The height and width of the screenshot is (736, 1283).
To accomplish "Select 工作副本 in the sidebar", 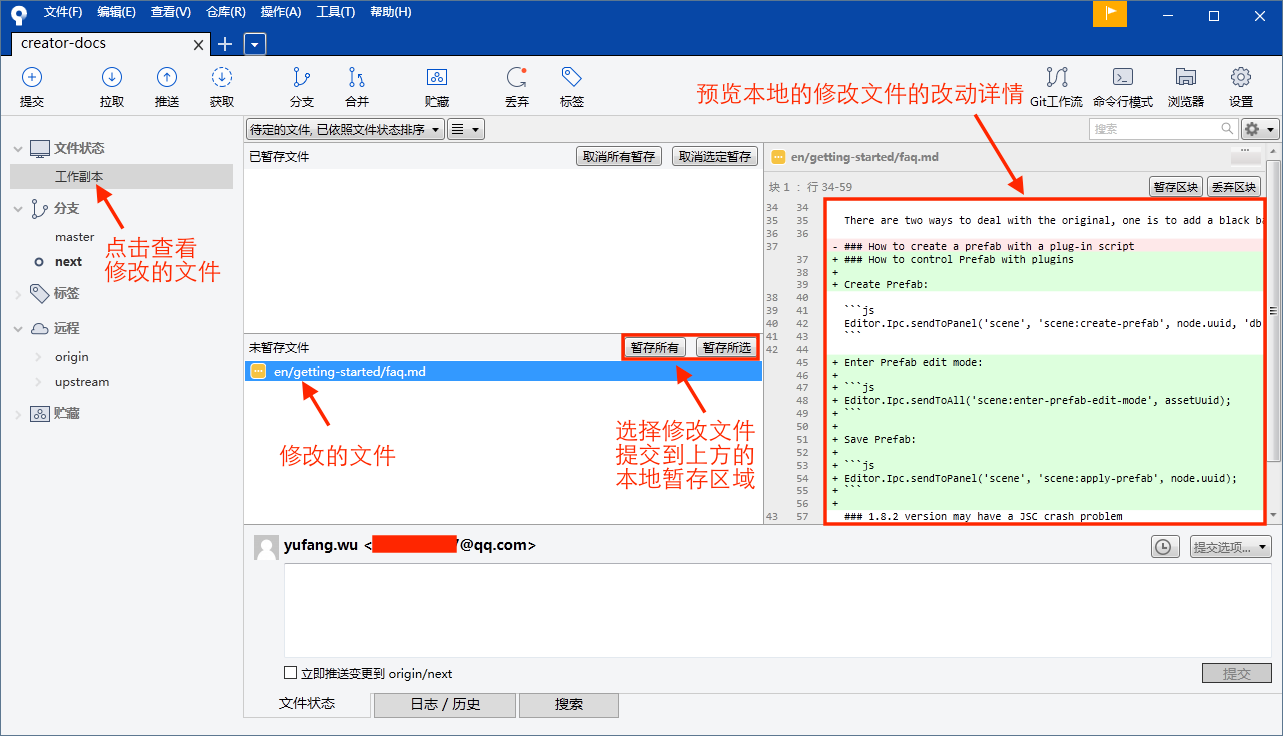I will pyautogui.click(x=121, y=177).
